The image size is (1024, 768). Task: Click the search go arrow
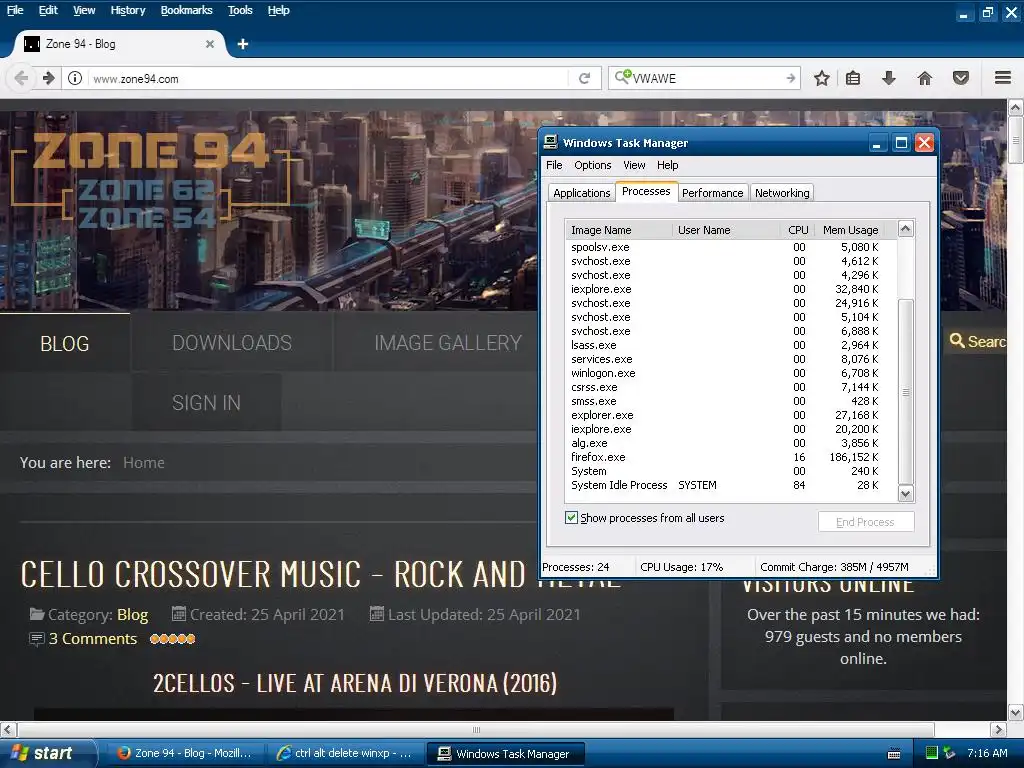click(x=790, y=78)
